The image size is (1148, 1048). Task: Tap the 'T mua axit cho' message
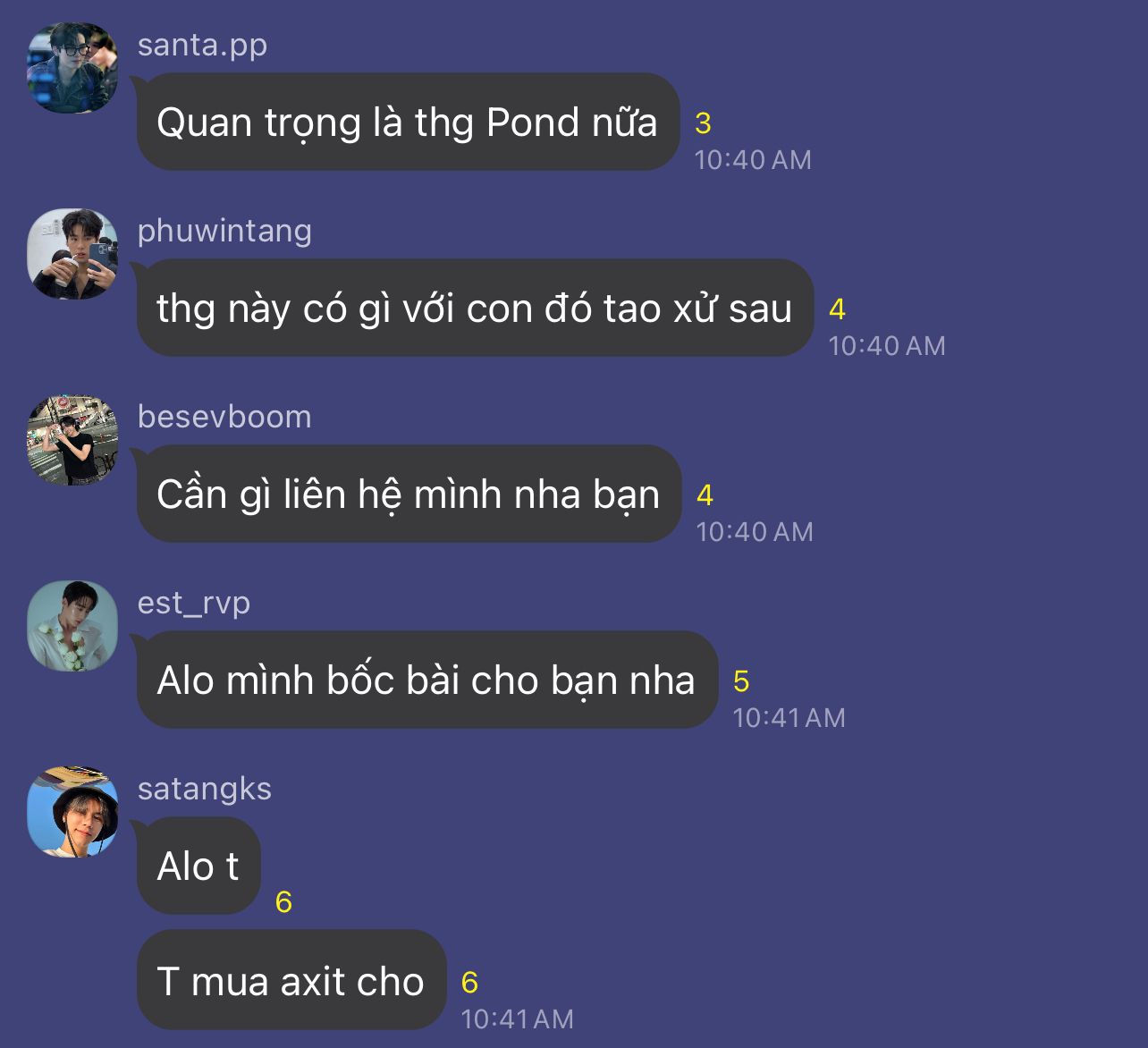pos(291,981)
